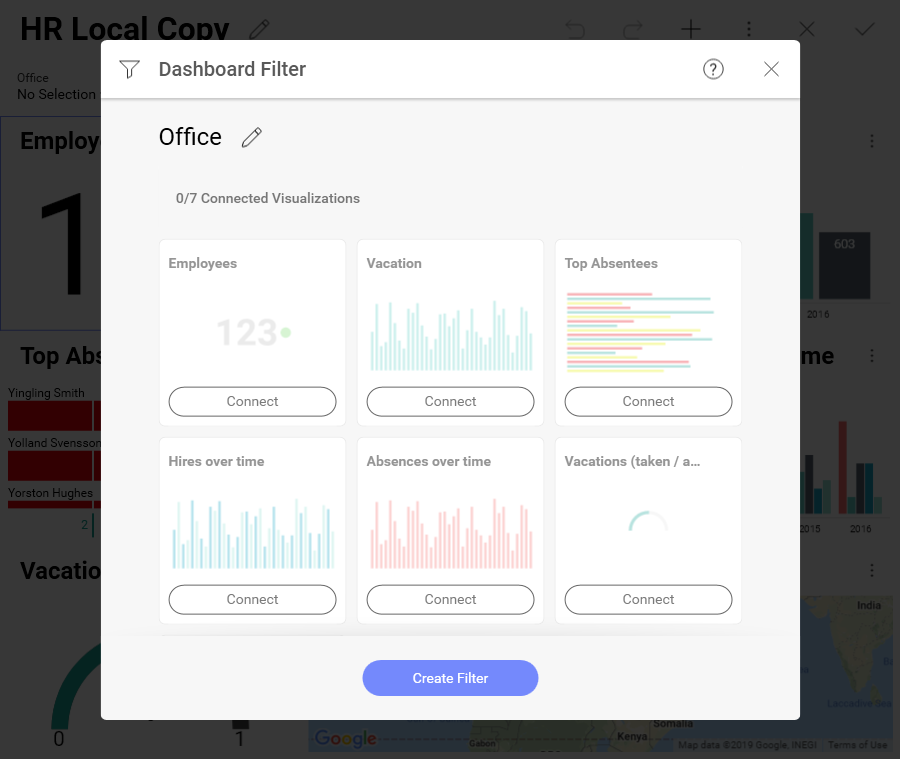Connect the Employees visualization
900x759 pixels.
(252, 401)
